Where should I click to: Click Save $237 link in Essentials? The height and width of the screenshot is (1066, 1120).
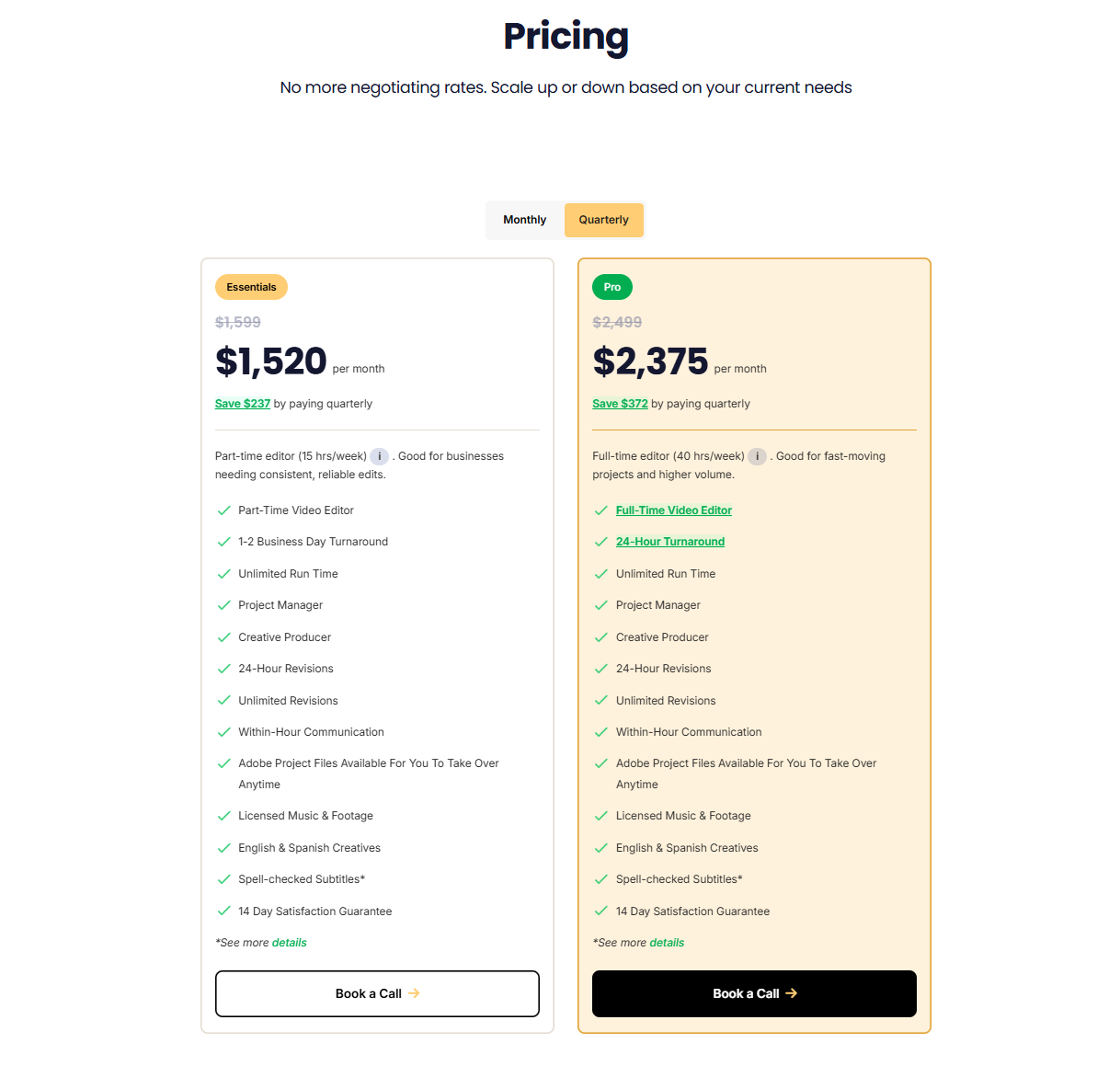[x=243, y=404]
